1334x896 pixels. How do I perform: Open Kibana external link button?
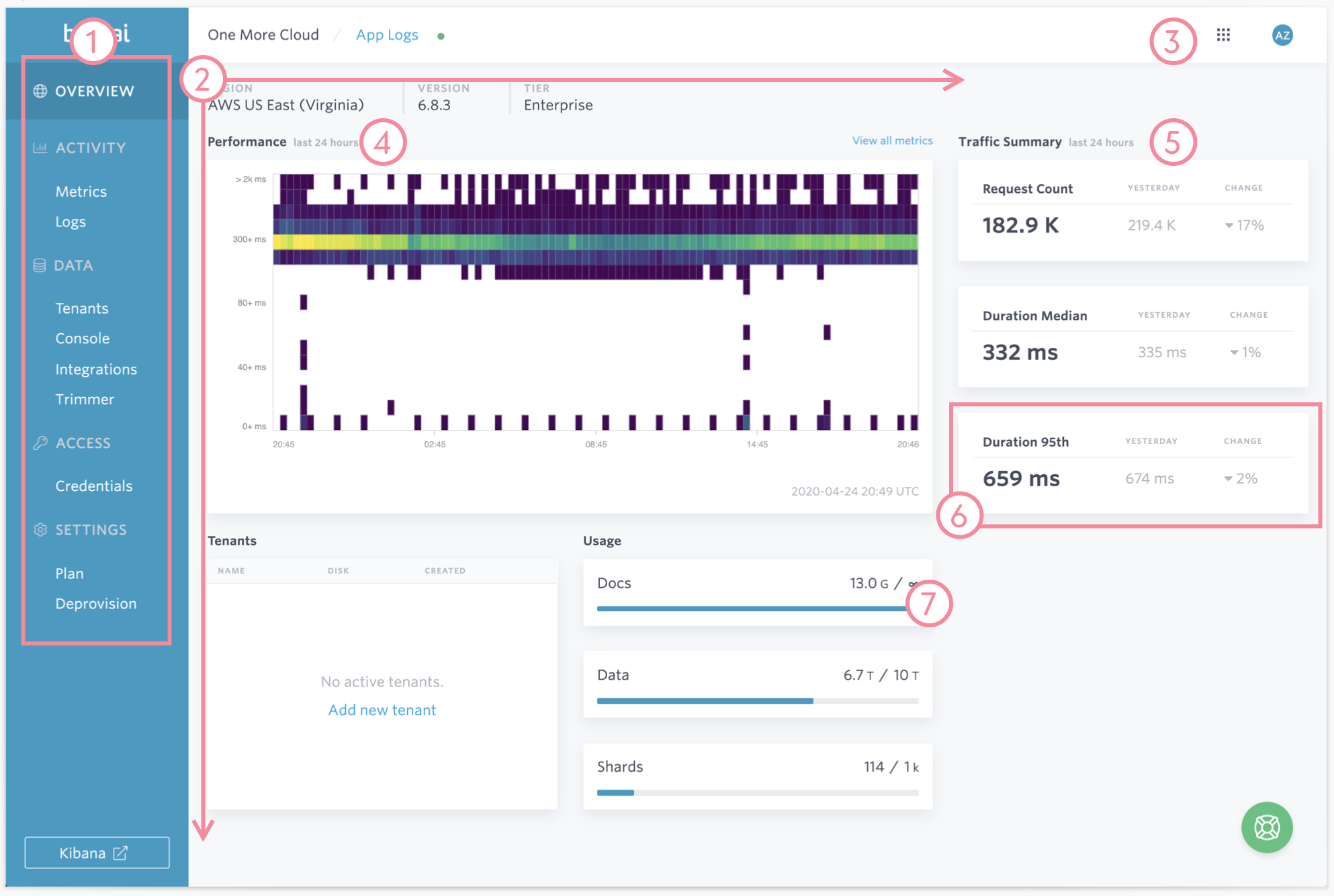tap(97, 853)
